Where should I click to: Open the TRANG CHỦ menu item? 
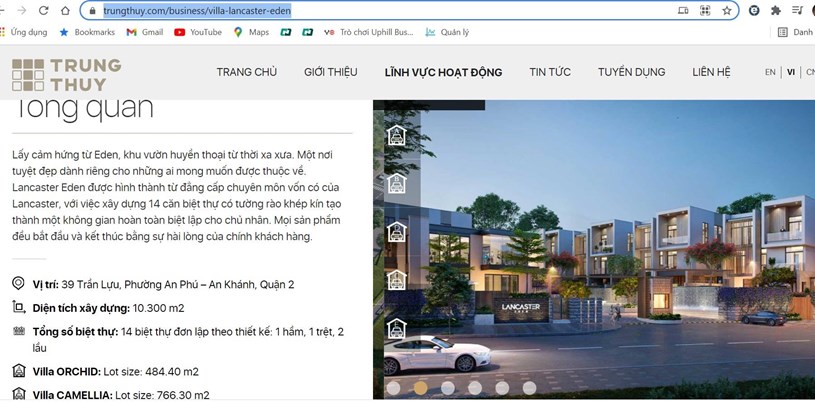(x=247, y=72)
